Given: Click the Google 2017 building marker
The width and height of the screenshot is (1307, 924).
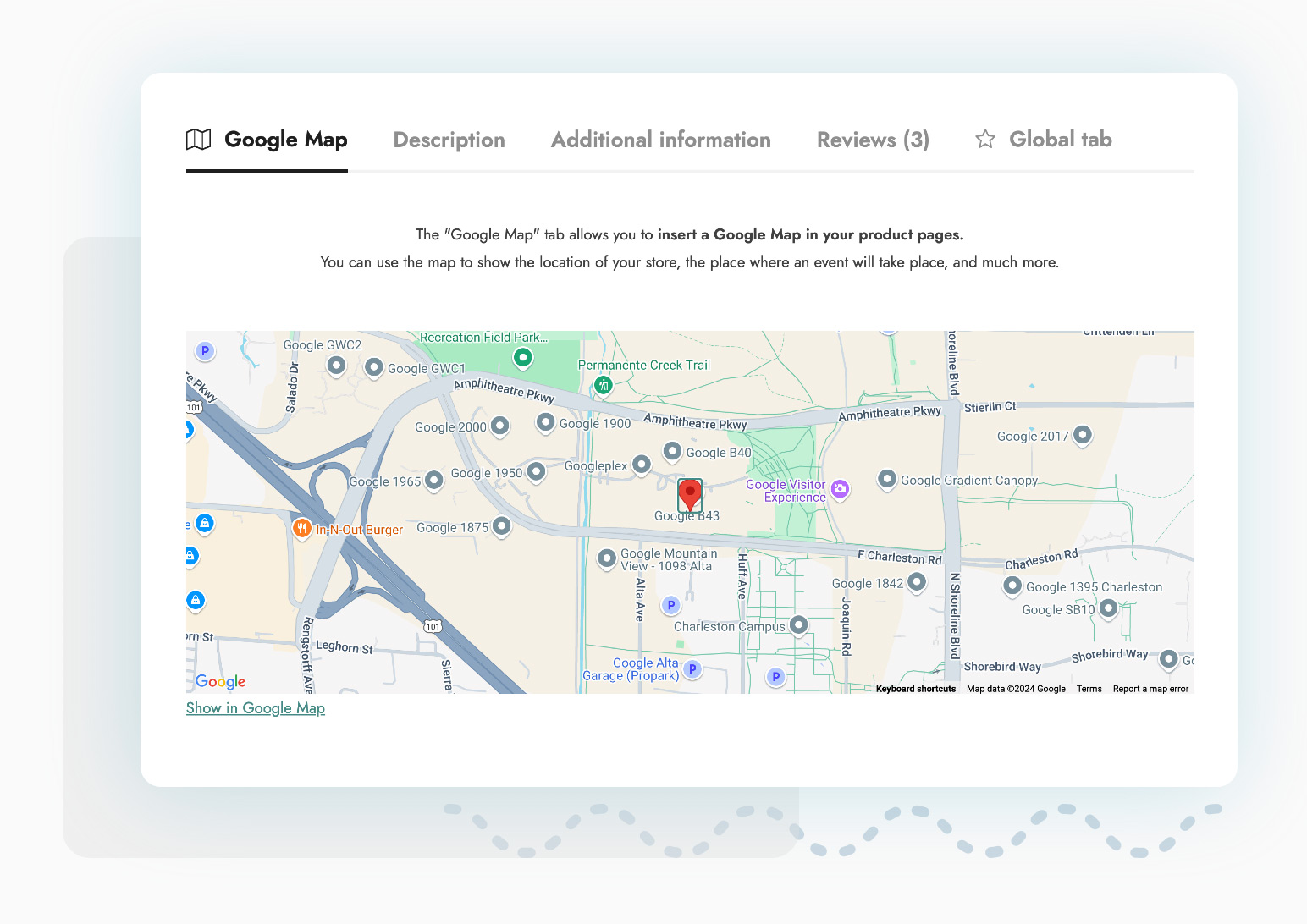Looking at the screenshot, I should [1082, 435].
